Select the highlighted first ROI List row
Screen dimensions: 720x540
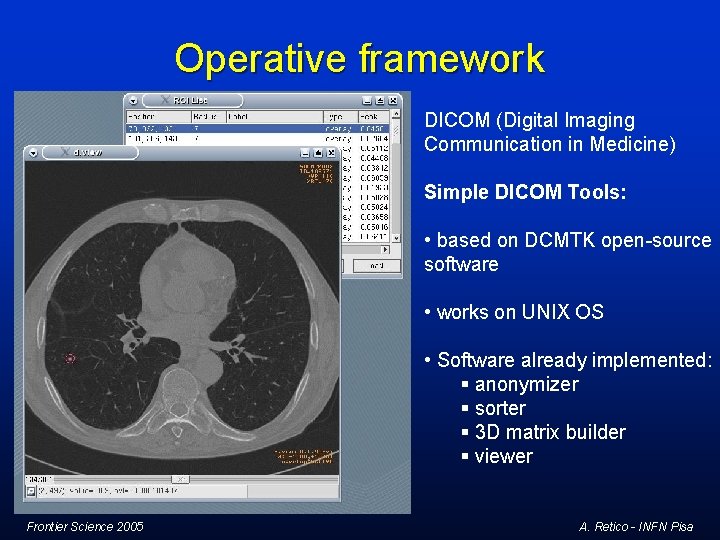coord(258,129)
